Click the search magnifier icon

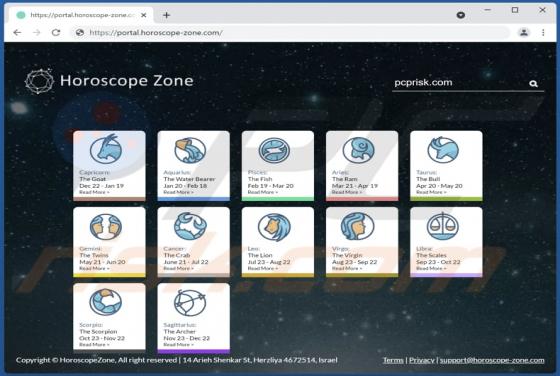coord(533,84)
